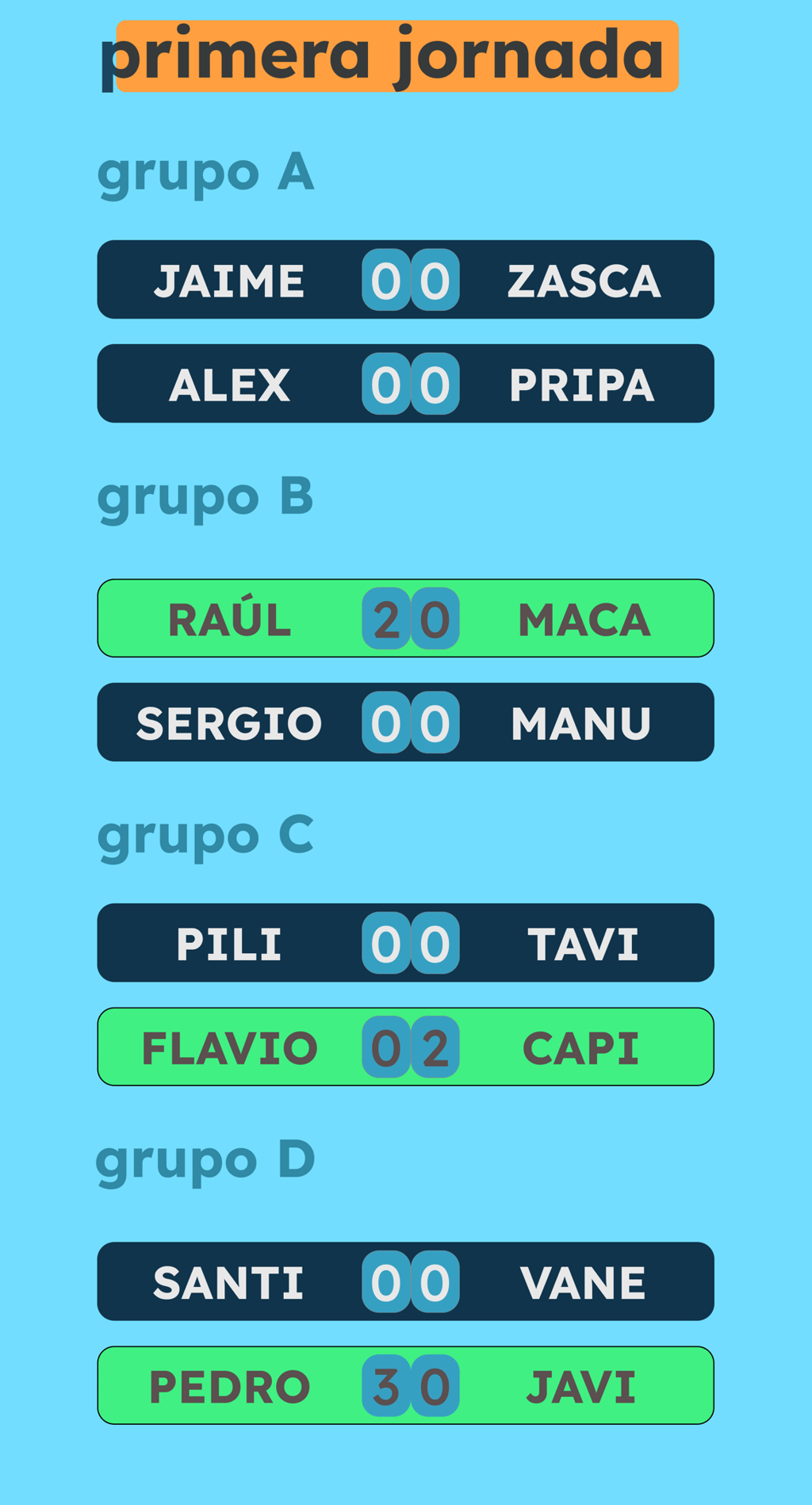812x1505 pixels.
Task: Open the JAIME vs ZASCA match row
Action: pos(405,280)
